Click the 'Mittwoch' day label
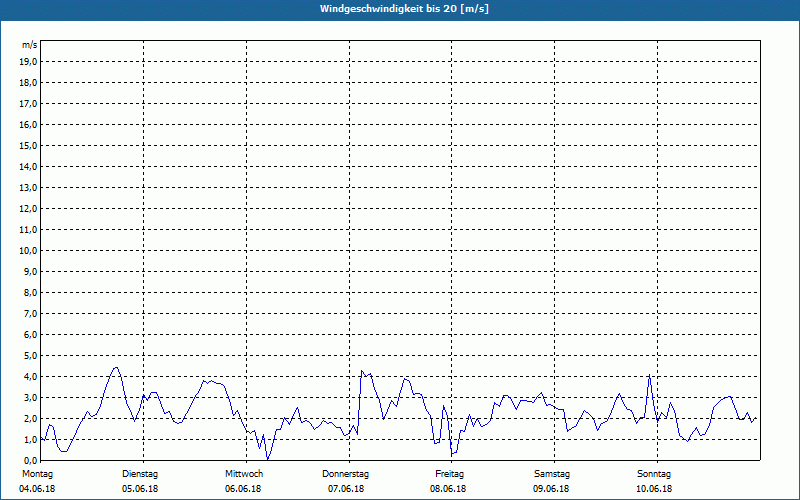Viewport: 800px width, 500px height. coord(244,474)
